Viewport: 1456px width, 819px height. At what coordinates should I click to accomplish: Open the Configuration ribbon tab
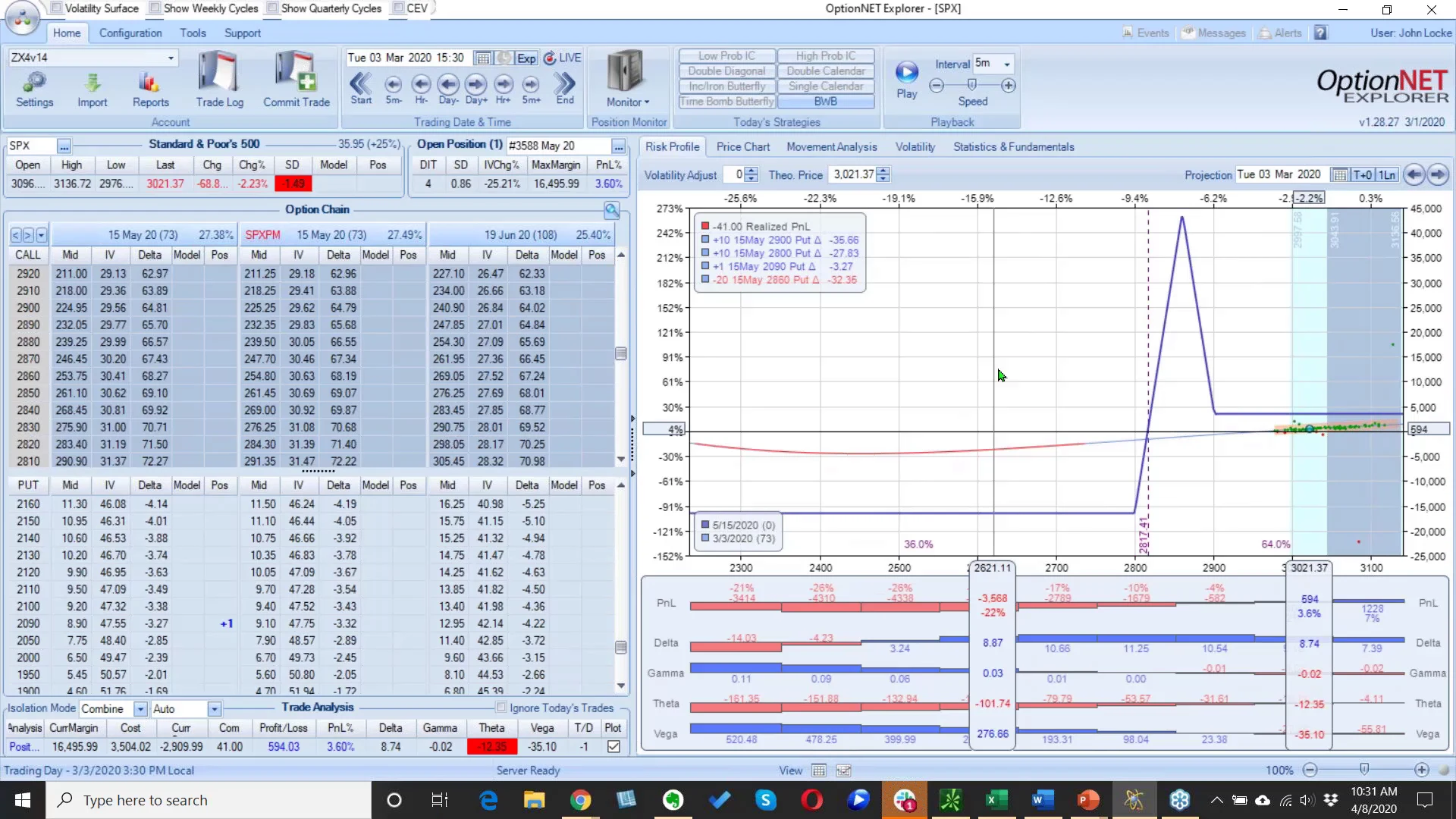130,33
